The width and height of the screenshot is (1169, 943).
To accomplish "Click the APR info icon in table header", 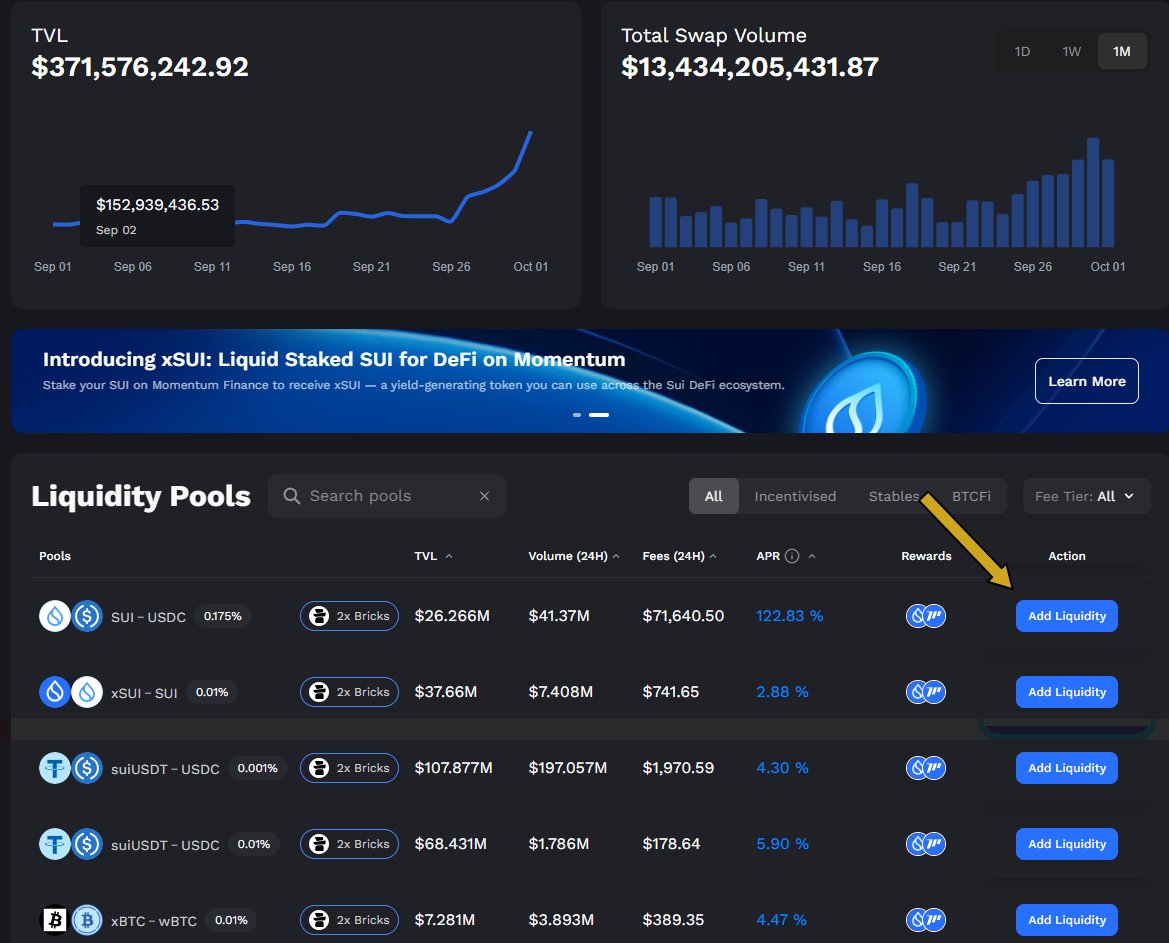I will coord(793,556).
